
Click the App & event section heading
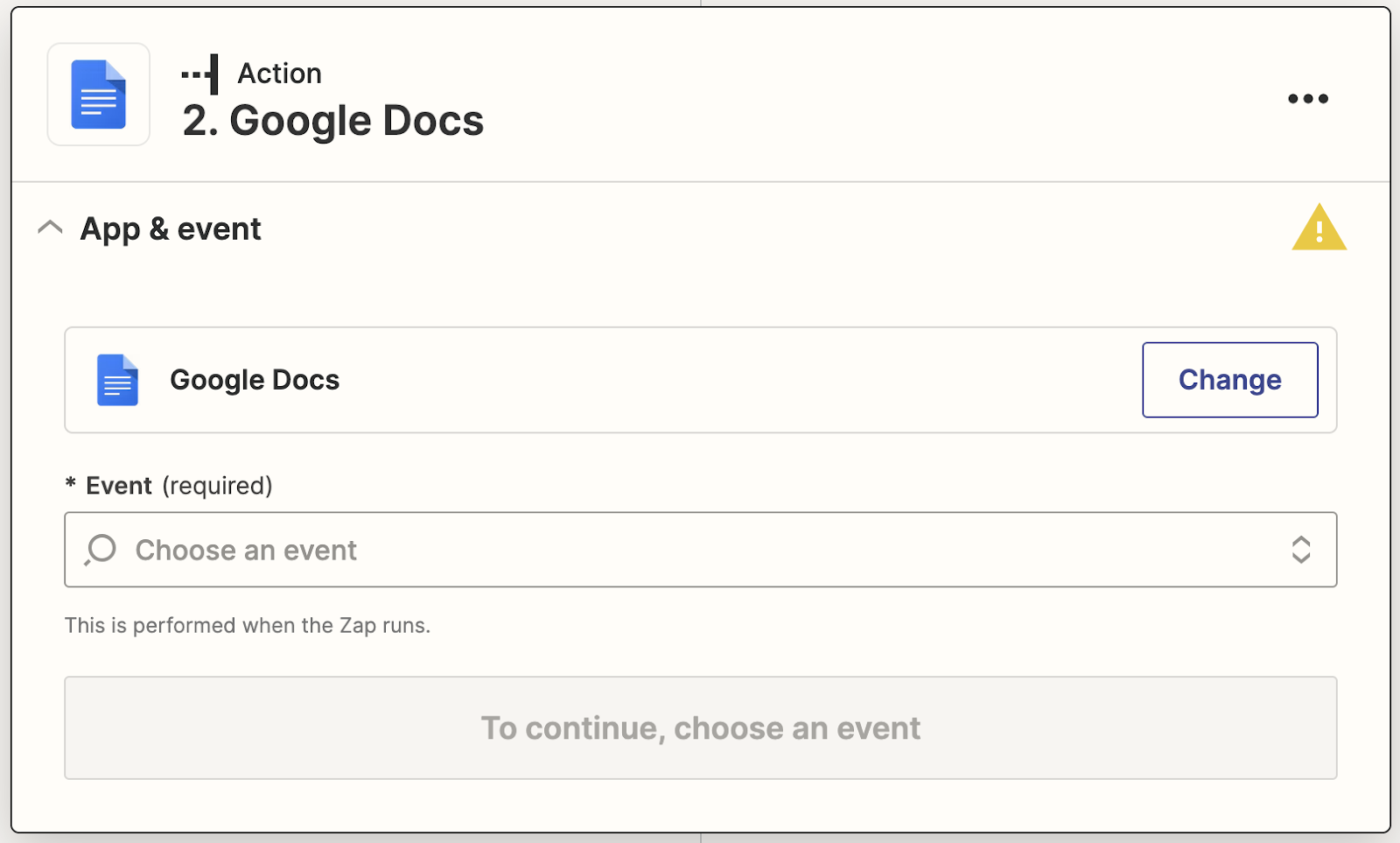tap(171, 228)
